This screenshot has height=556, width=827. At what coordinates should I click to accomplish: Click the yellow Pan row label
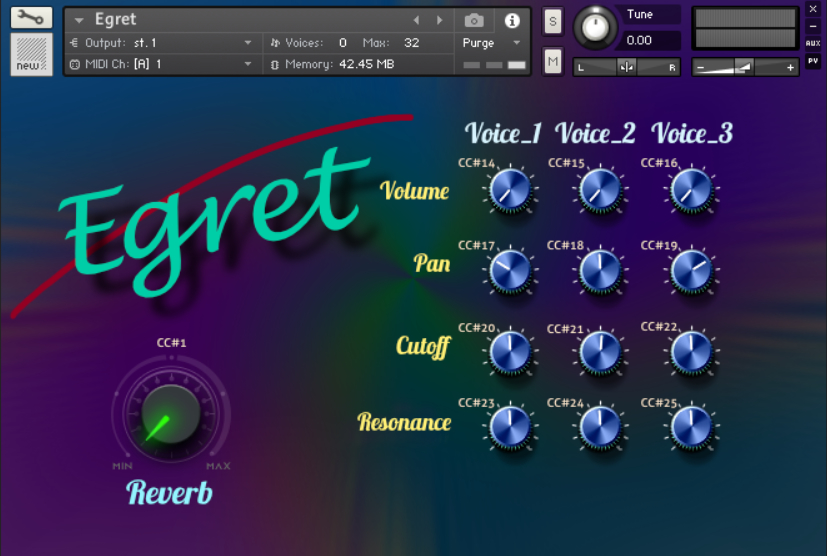coord(432,264)
